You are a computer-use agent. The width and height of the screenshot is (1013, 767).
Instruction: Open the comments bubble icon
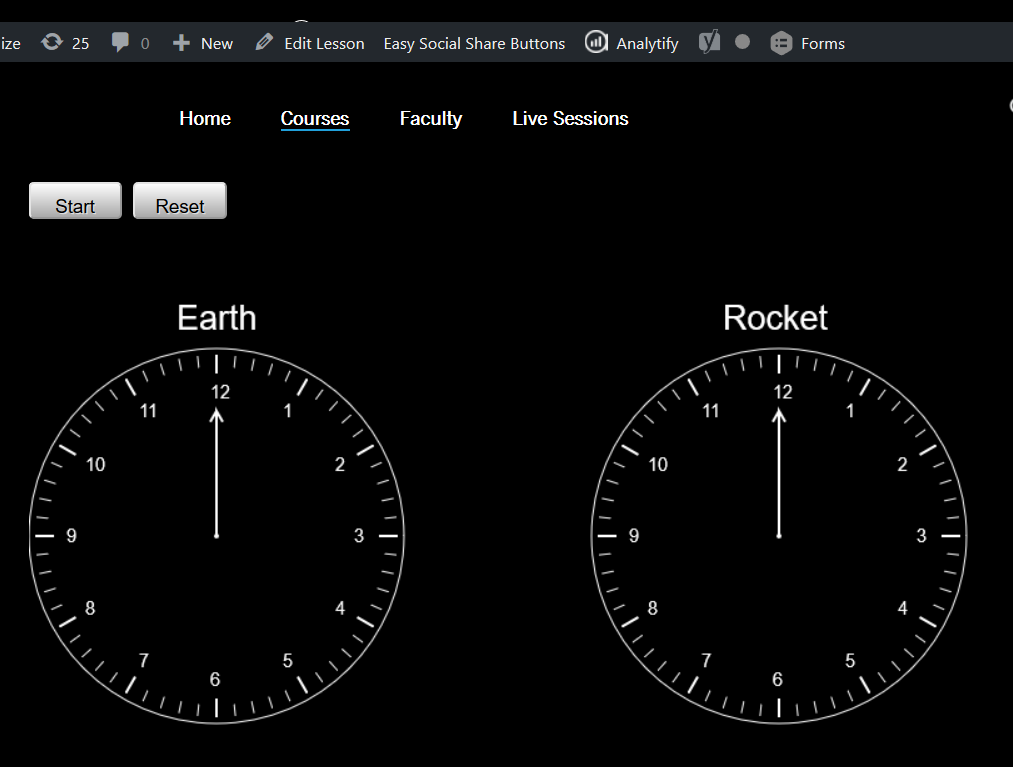(x=119, y=42)
